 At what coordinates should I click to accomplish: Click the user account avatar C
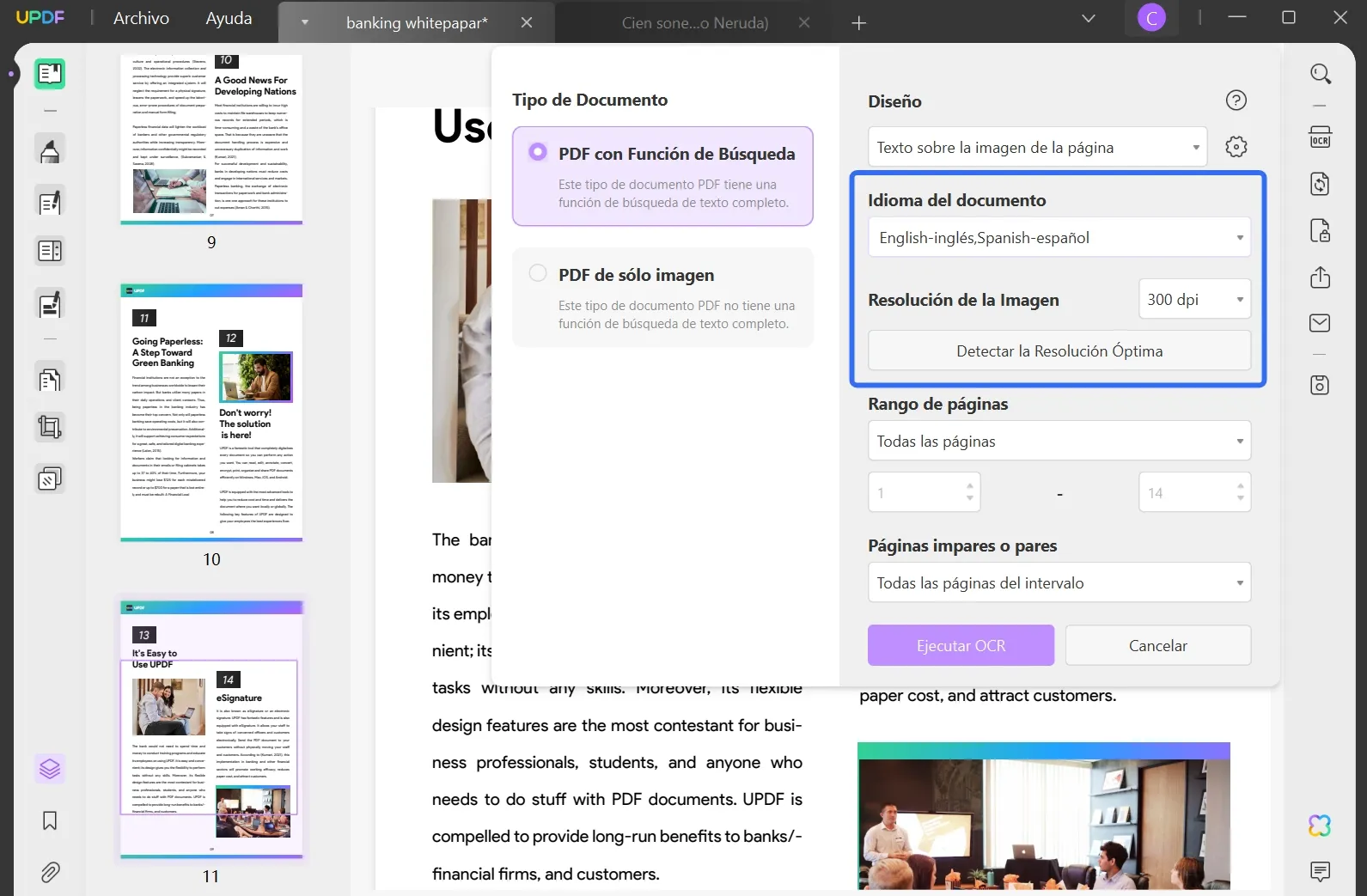1151,18
